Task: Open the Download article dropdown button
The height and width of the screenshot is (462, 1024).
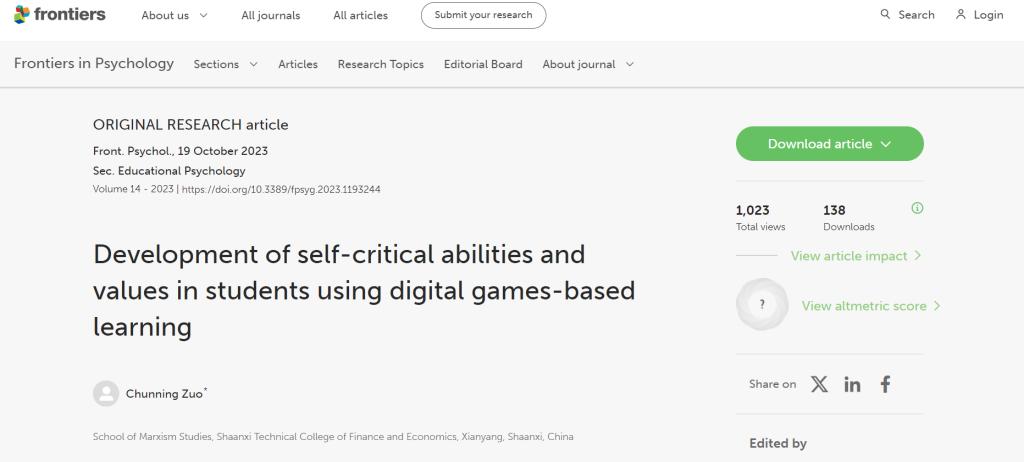Action: (x=829, y=144)
